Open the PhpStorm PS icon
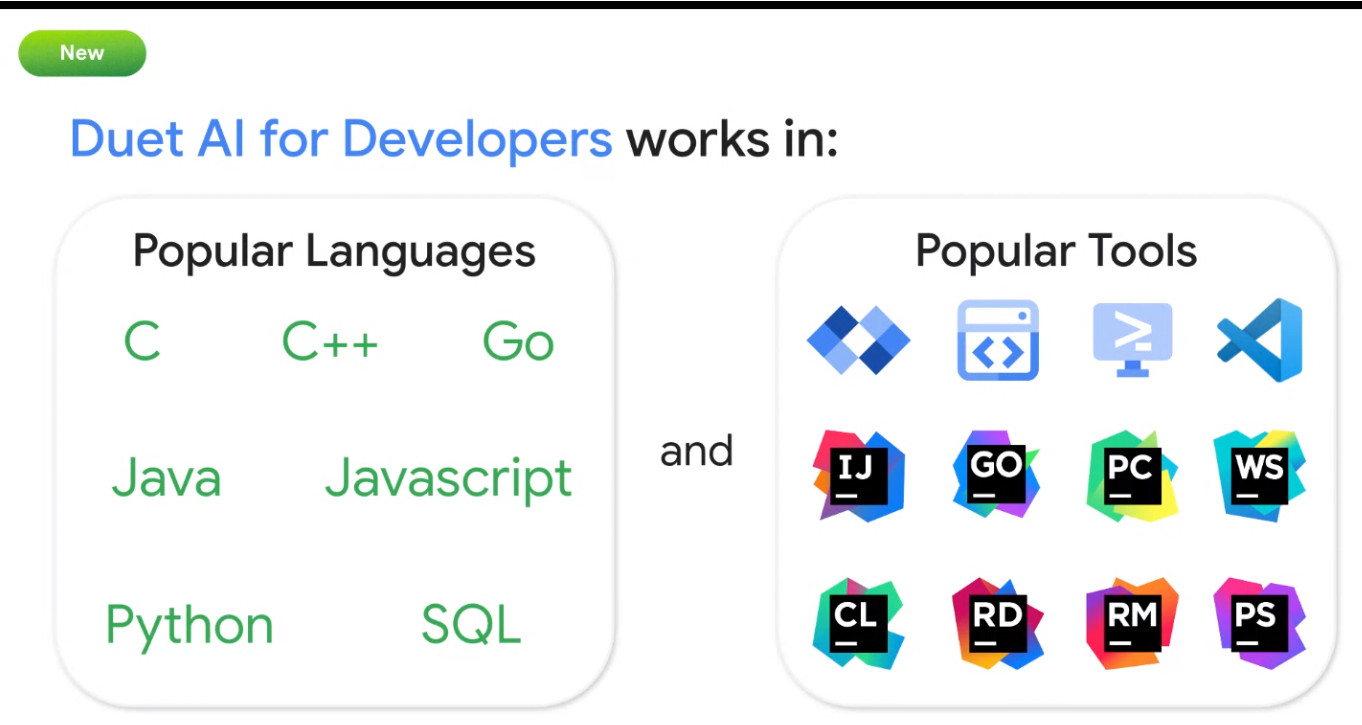Viewport: 1362px width, 725px height. pyautogui.click(x=1260, y=623)
